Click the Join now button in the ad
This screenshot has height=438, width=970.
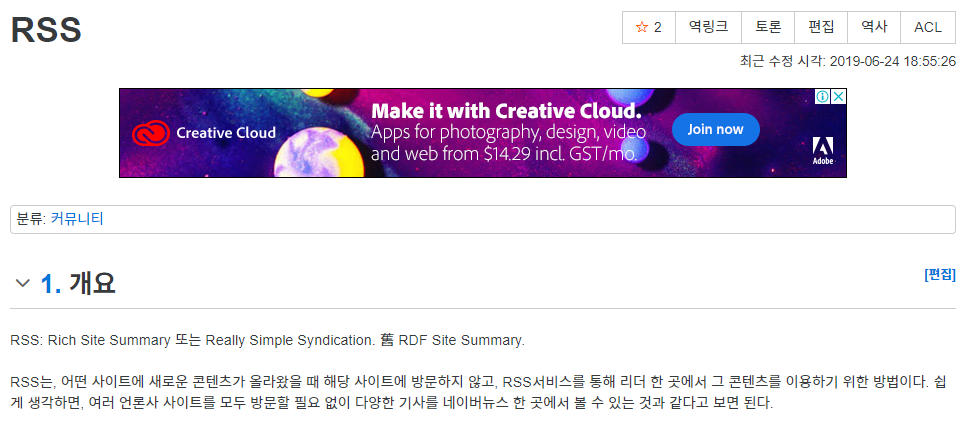(x=715, y=129)
